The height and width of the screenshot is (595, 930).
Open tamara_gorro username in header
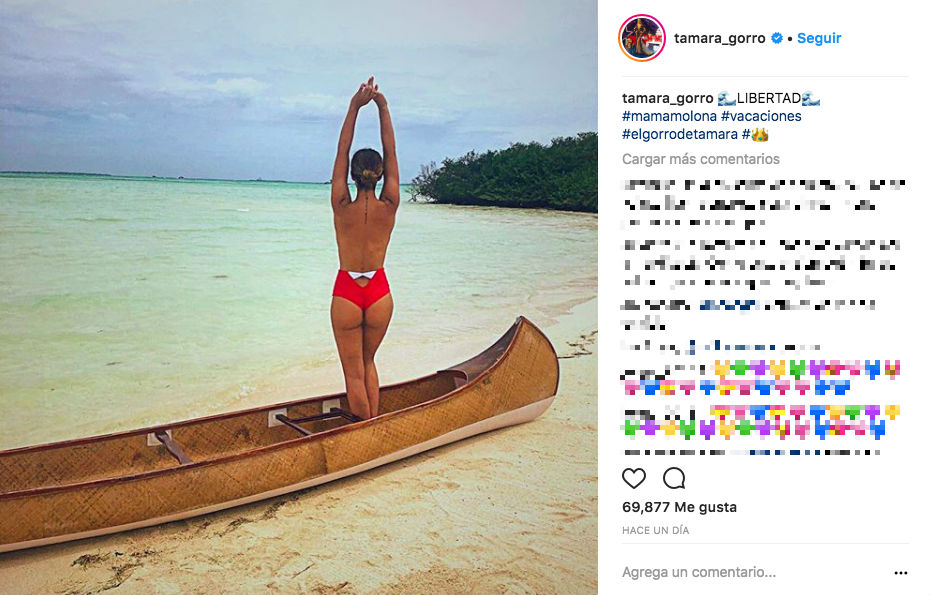(x=719, y=38)
